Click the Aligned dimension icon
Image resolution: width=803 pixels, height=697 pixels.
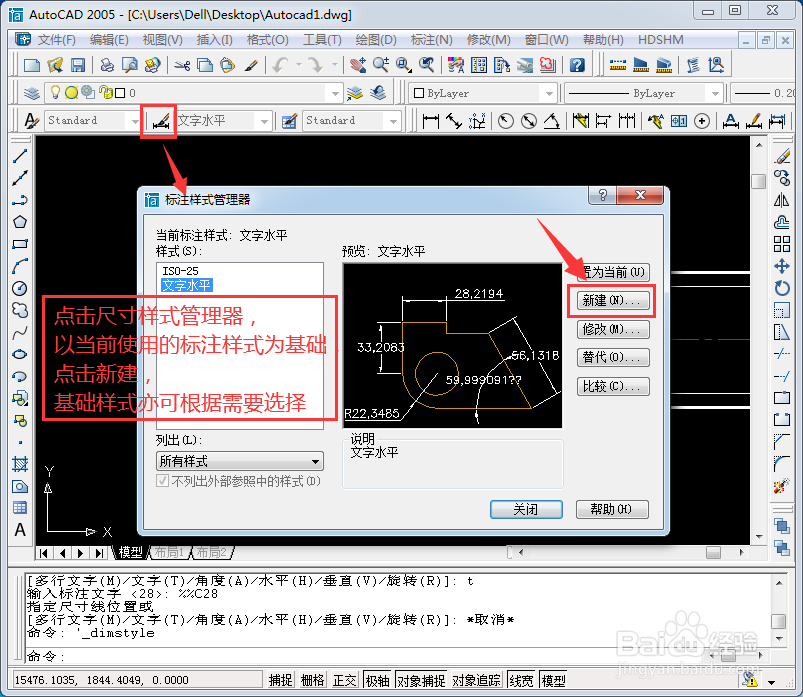(x=454, y=121)
